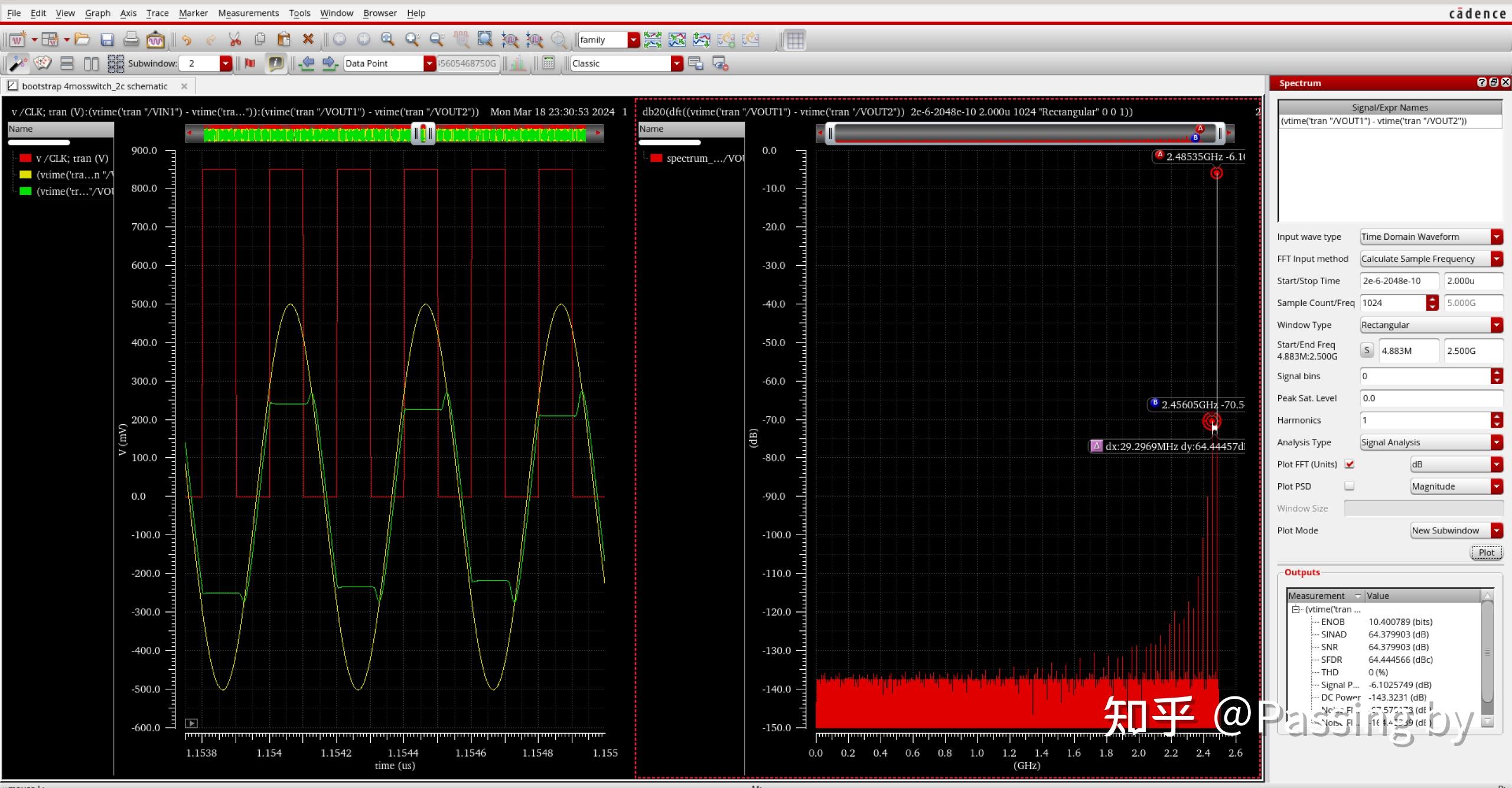Click the Print icon in toolbar
This screenshot has height=788, width=1512.
[x=131, y=40]
